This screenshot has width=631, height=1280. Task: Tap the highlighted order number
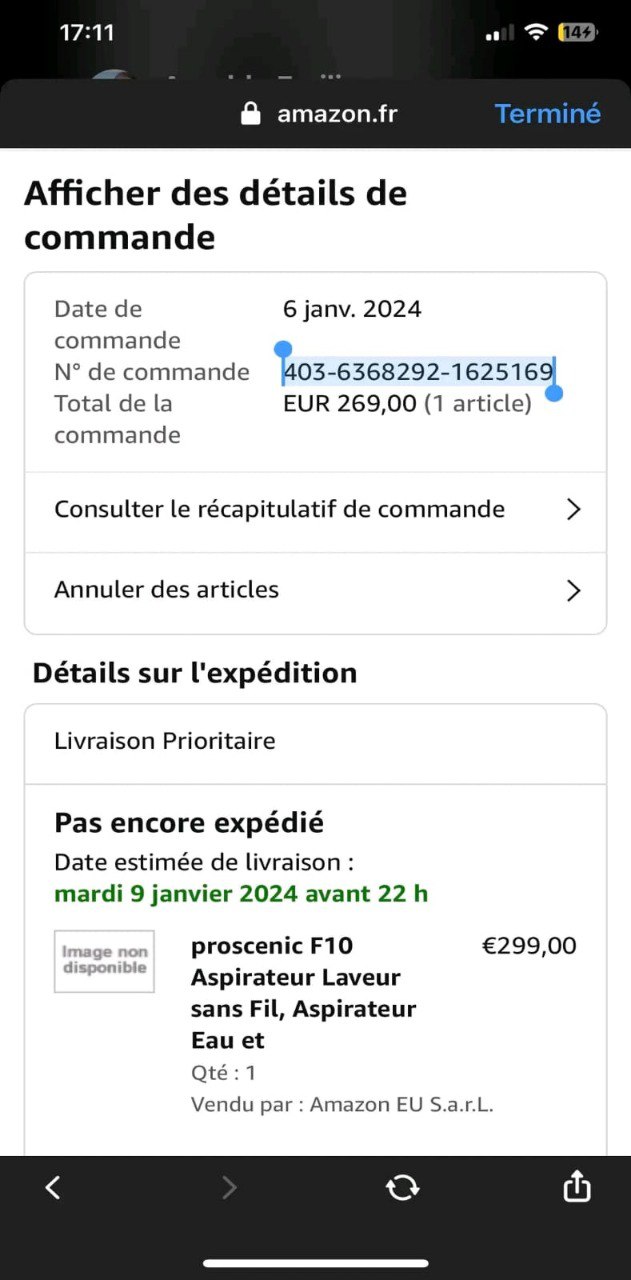point(418,372)
